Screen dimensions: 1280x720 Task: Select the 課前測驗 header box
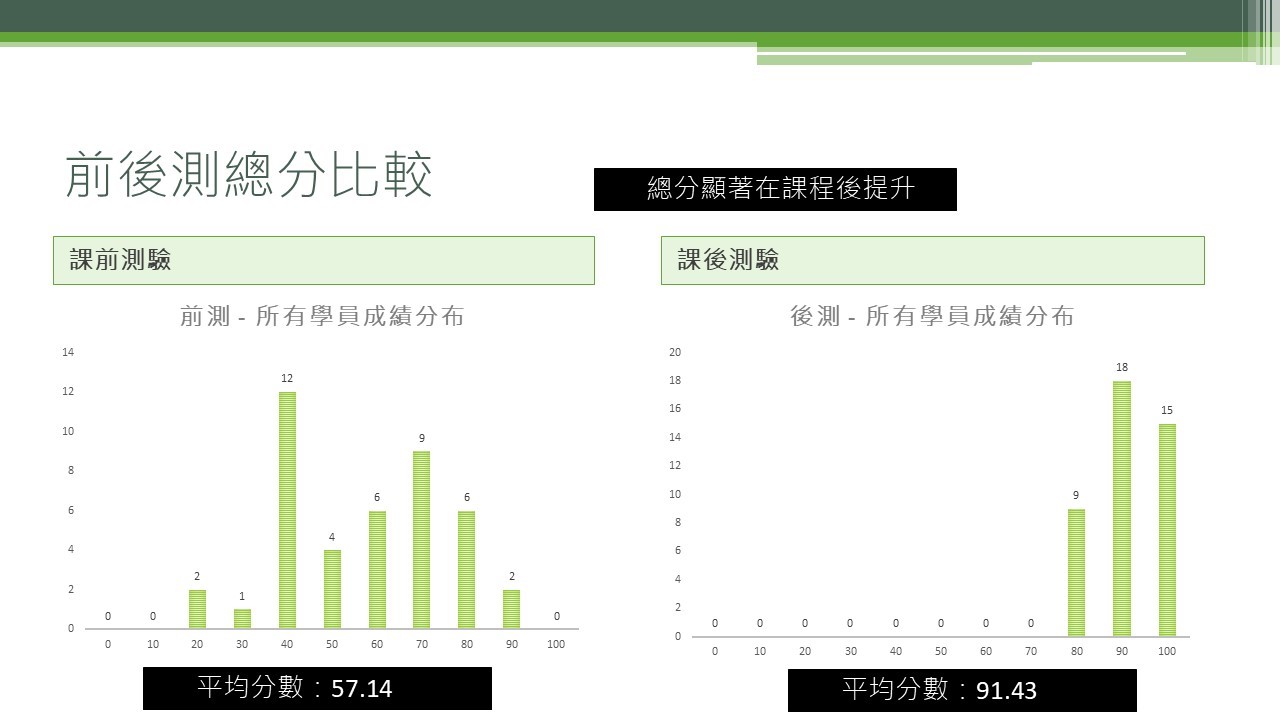[324, 260]
